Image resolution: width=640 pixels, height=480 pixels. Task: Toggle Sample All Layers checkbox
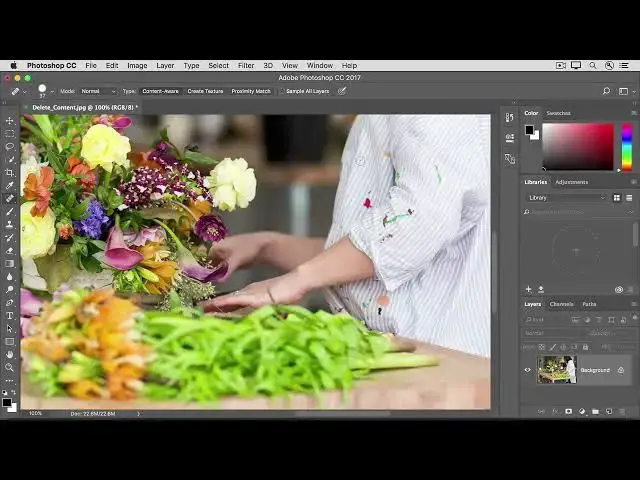click(x=281, y=91)
